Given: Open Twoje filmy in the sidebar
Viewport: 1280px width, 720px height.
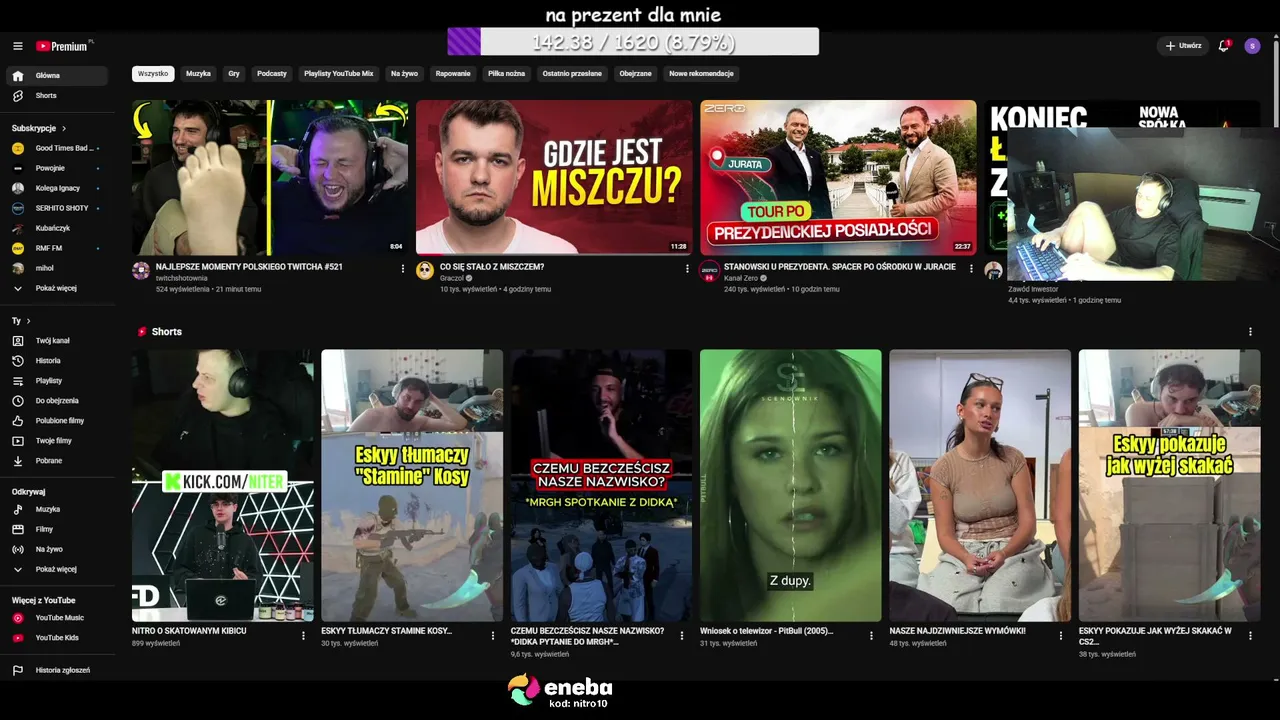Looking at the screenshot, I should [x=57, y=441].
